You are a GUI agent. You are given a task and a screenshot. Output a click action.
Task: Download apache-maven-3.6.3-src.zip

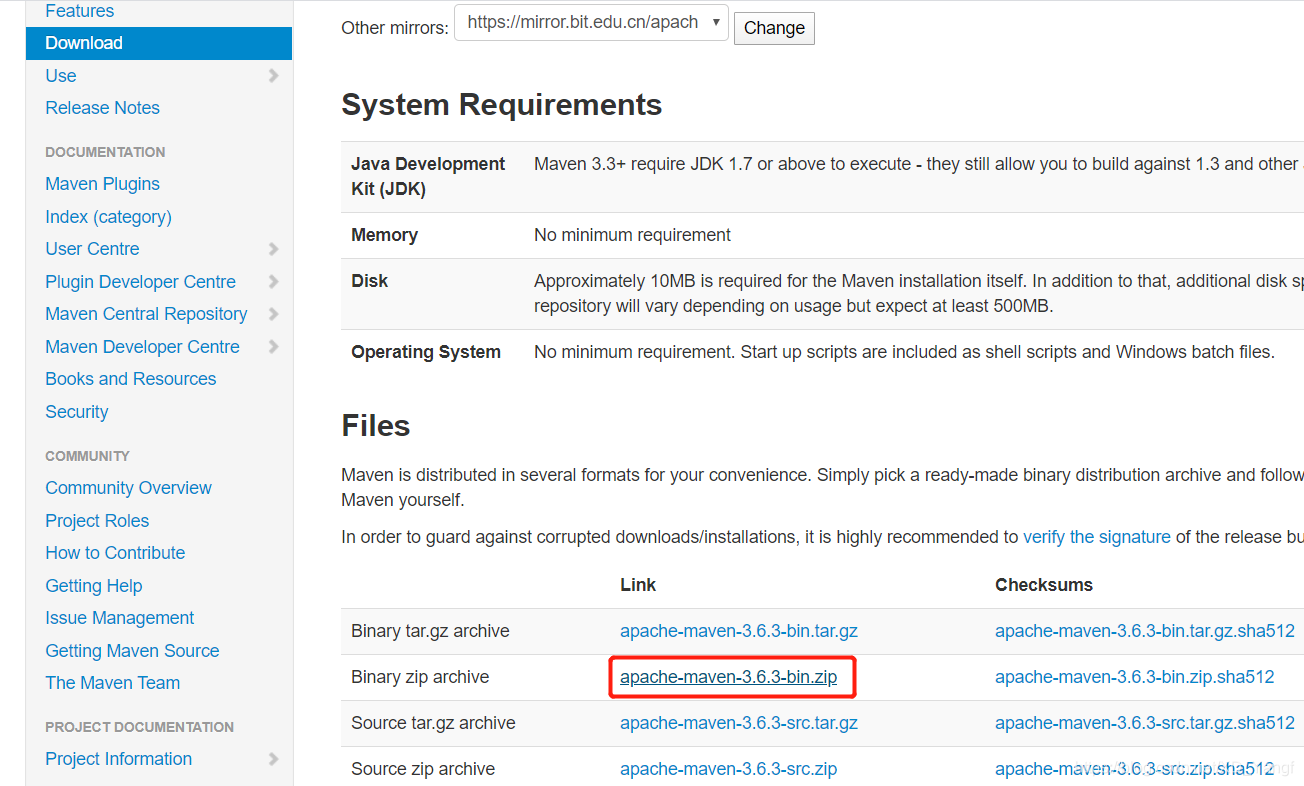pos(729,769)
